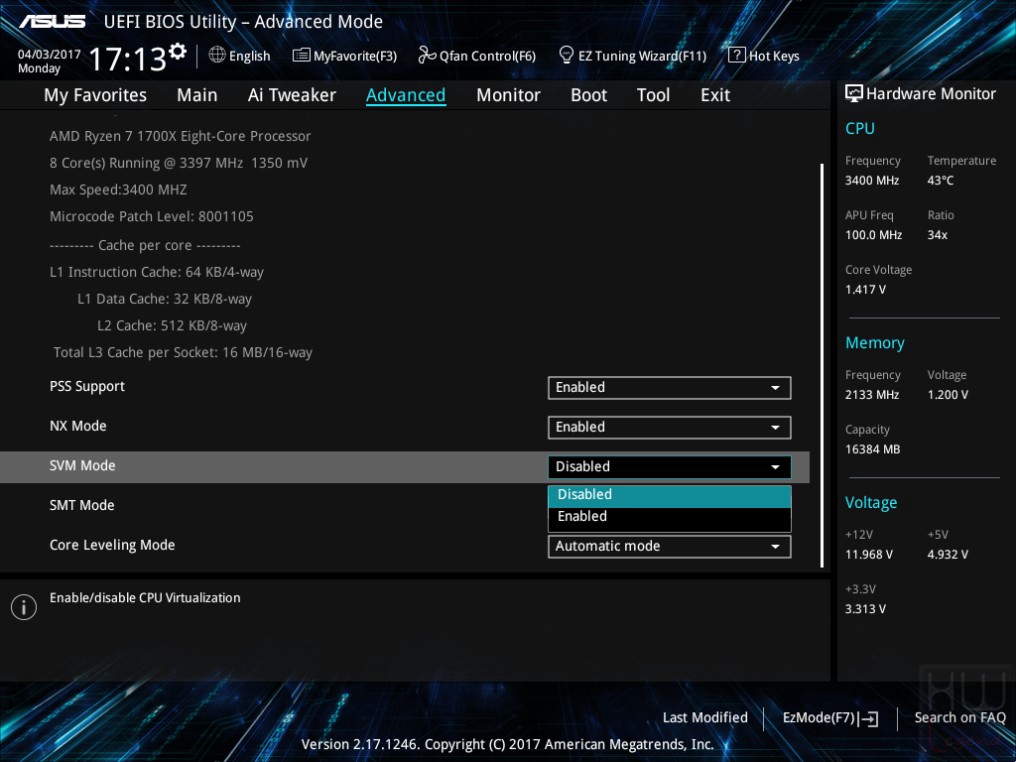Open the Core Leveling Mode dropdown

(x=669, y=546)
